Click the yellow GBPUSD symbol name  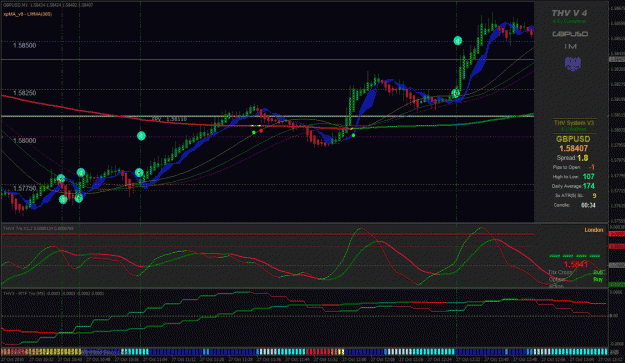[x=573, y=139]
